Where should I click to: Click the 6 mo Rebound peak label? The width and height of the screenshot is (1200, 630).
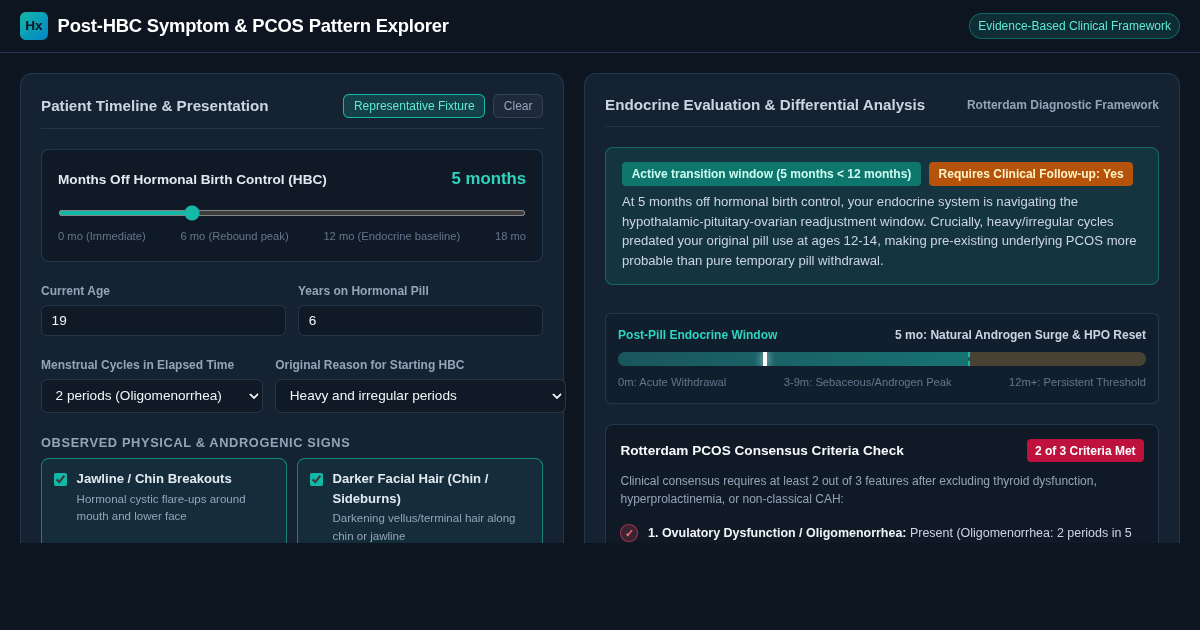[234, 236]
